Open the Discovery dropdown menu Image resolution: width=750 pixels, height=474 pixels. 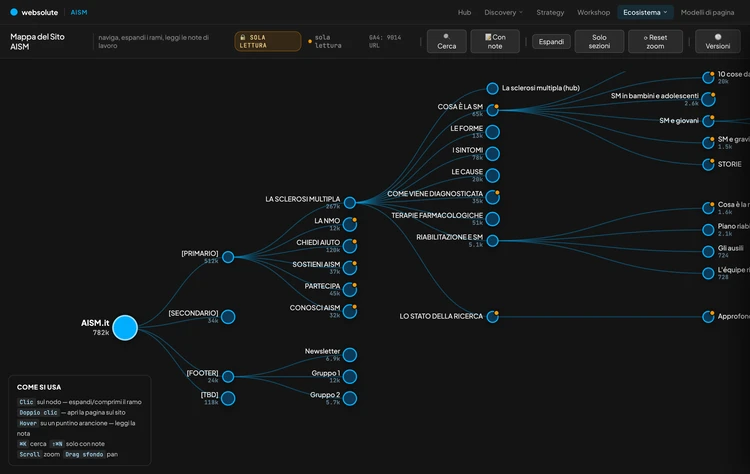pos(503,12)
